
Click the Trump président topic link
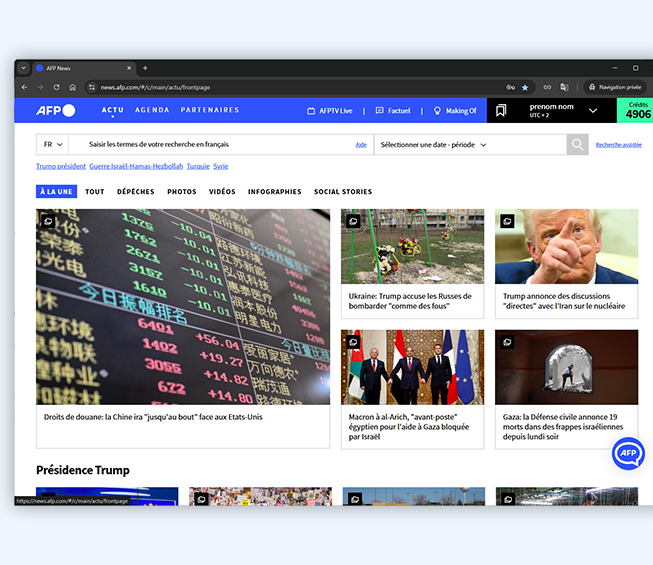point(60,166)
